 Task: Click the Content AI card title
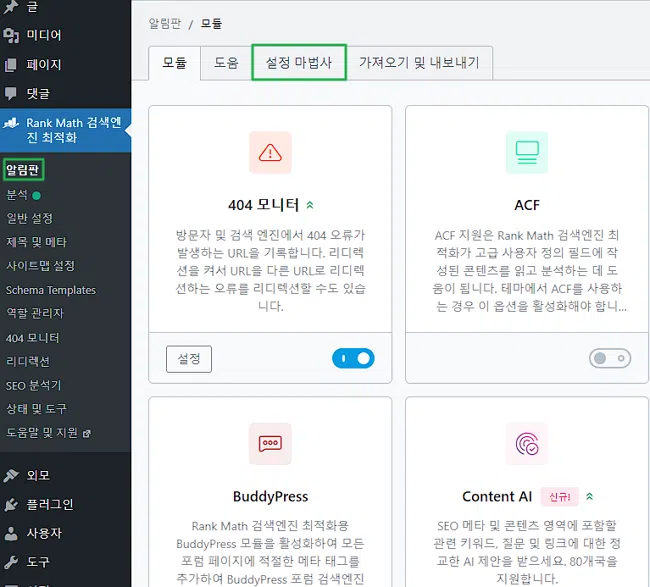[497, 496]
